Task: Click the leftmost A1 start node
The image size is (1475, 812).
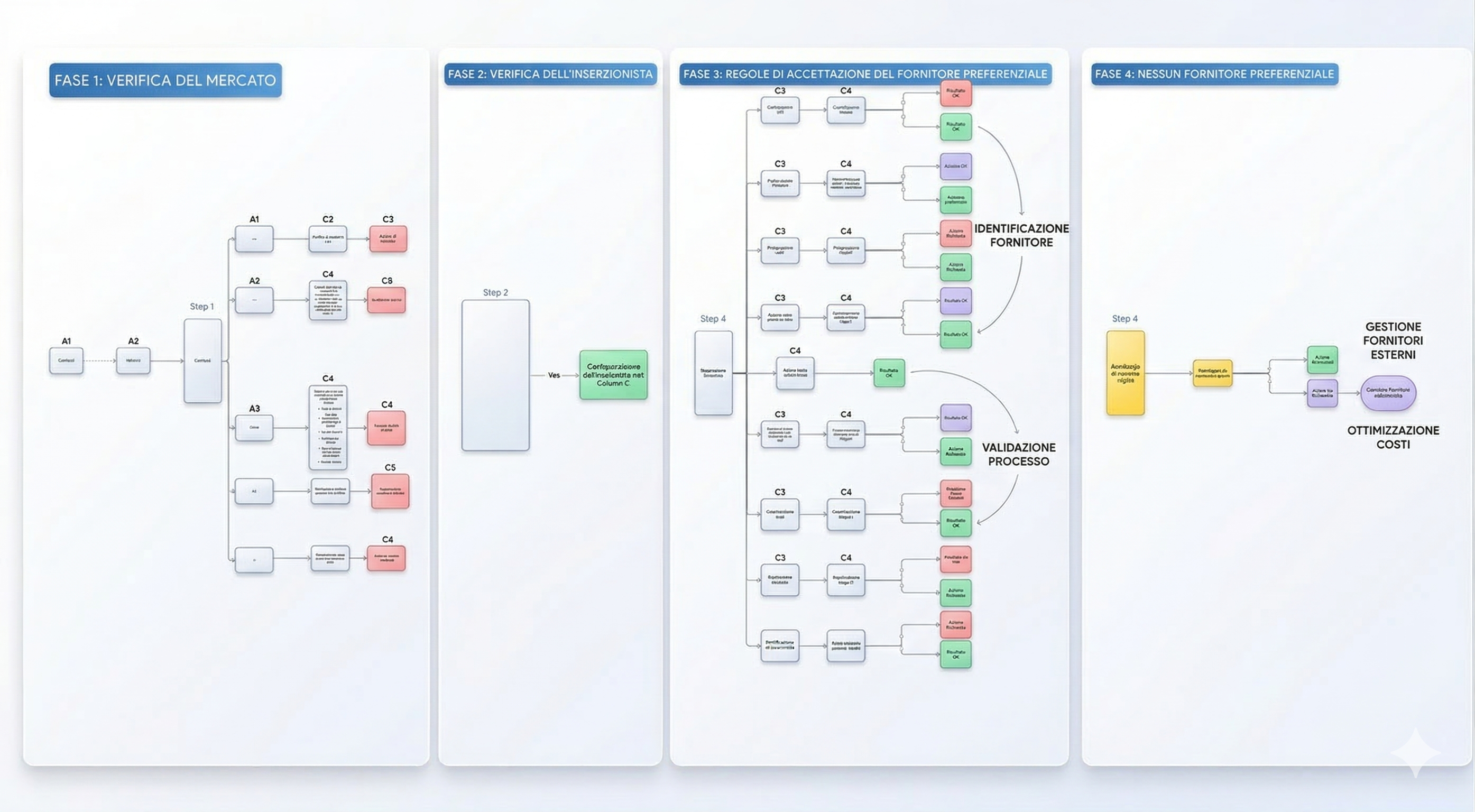Action: 67,361
